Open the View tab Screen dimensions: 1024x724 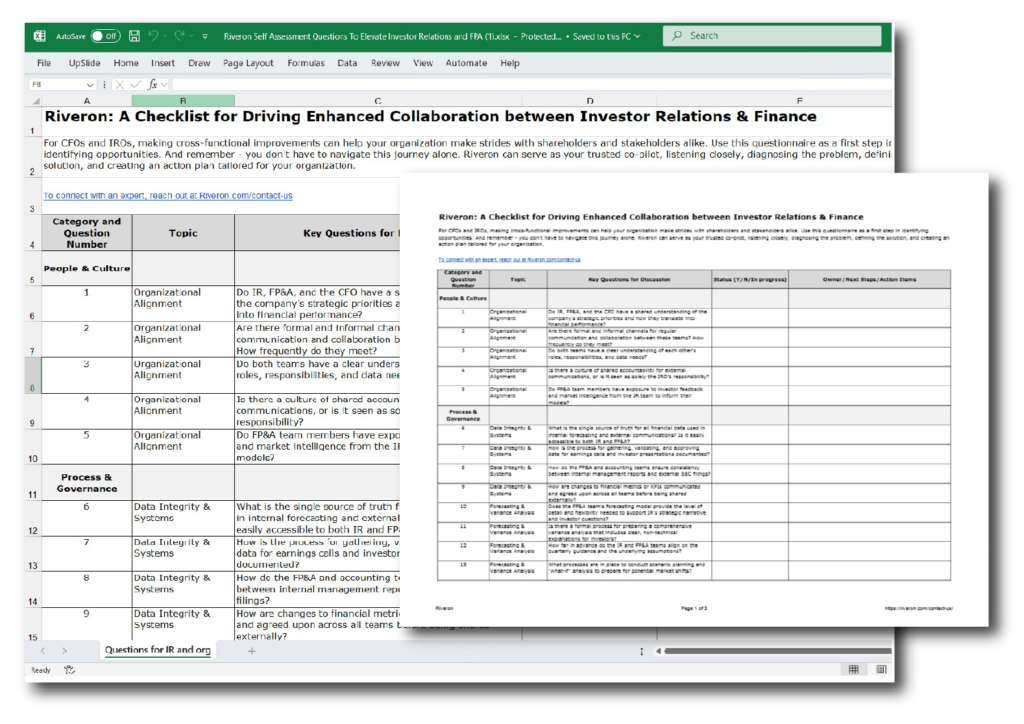point(423,63)
